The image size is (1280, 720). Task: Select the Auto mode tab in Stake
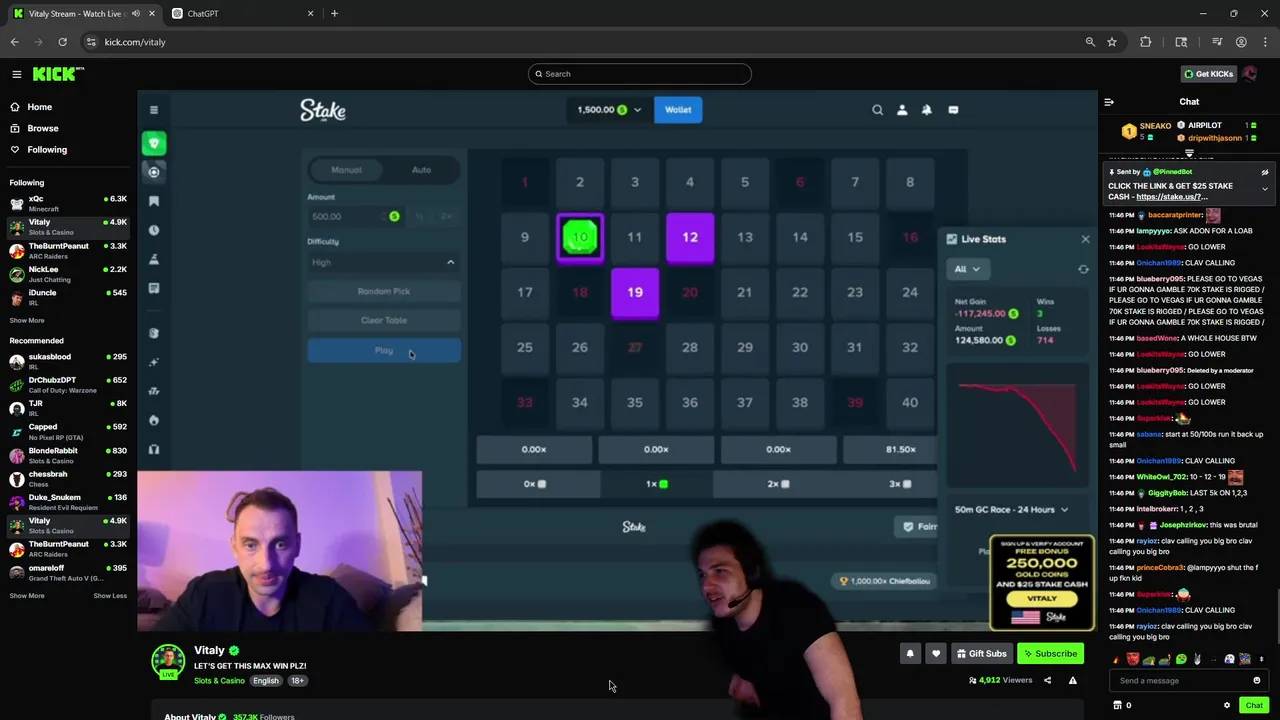(x=421, y=170)
